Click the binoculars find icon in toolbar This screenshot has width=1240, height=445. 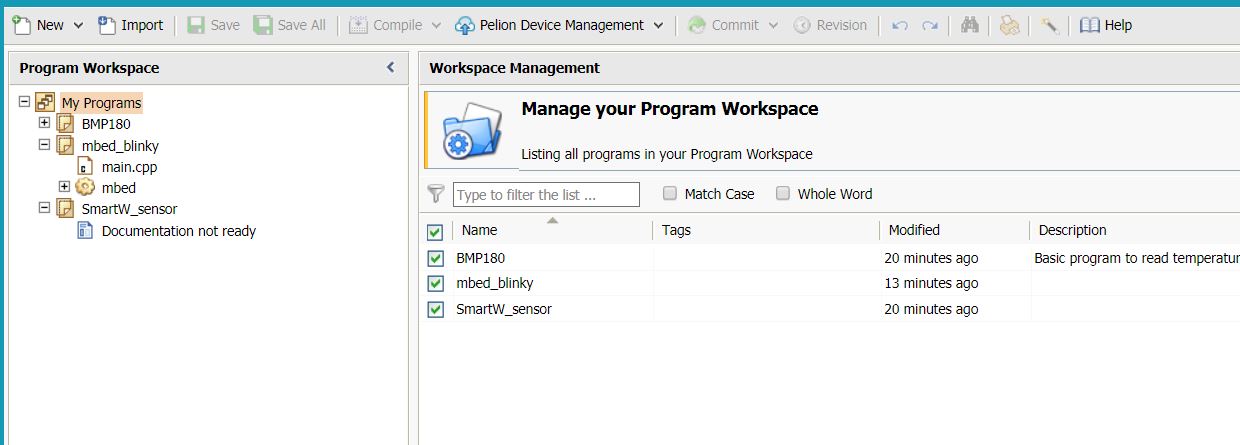pyautogui.click(x=969, y=25)
